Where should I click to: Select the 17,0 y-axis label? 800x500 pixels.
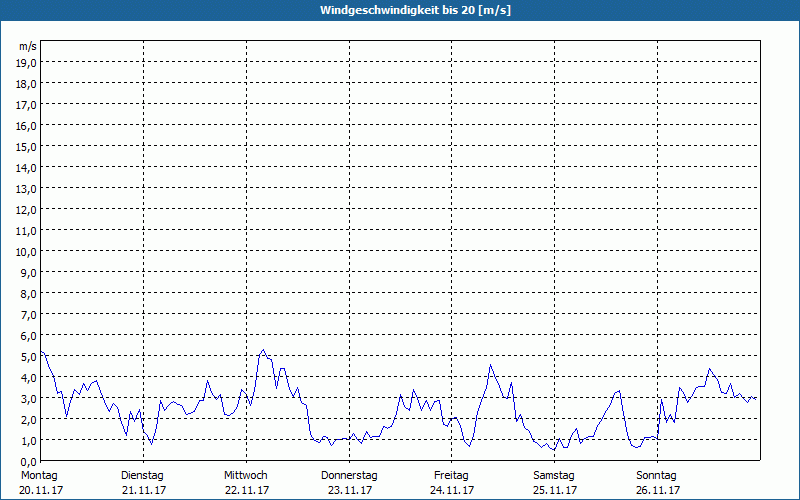[27, 105]
